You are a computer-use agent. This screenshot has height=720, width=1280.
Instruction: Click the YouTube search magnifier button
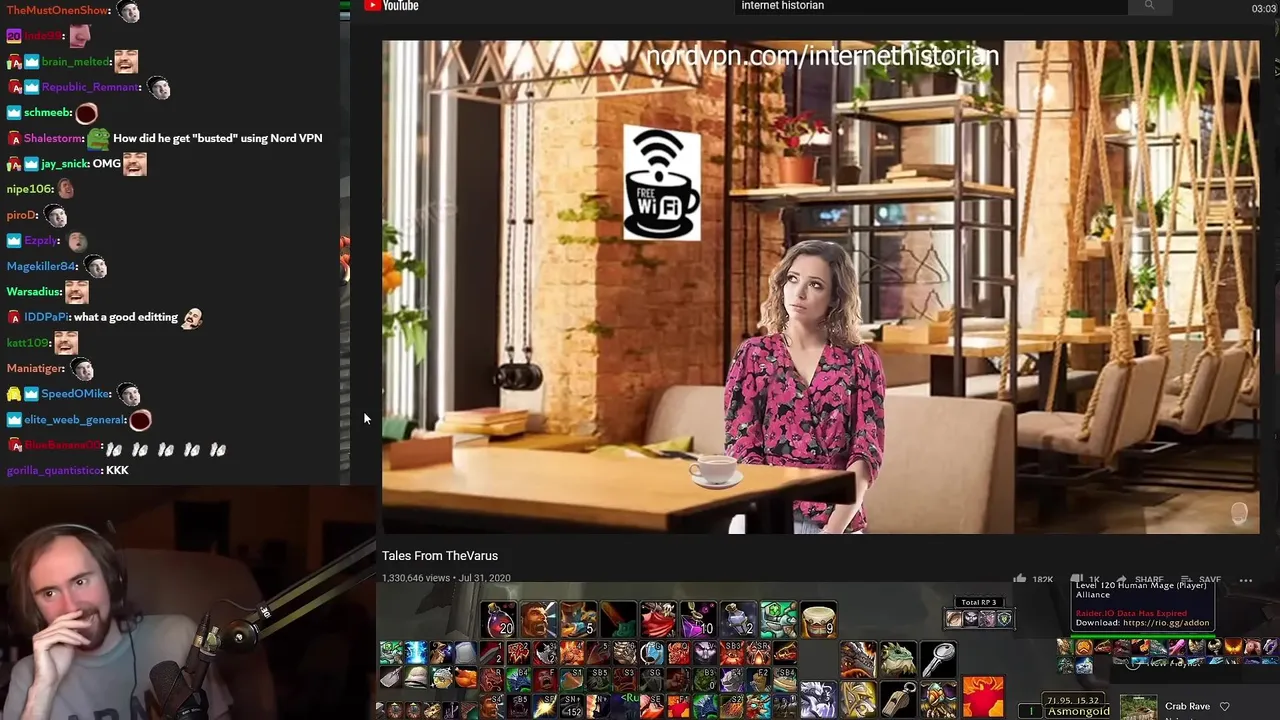[x=1149, y=6]
